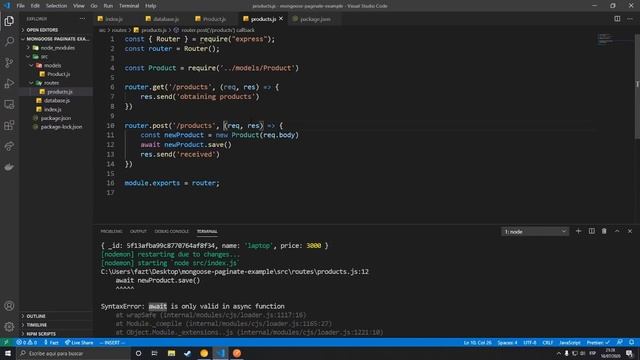Screen dimensions: 640x360
Task: Open the Go menu
Action: click(x=94, y=6)
